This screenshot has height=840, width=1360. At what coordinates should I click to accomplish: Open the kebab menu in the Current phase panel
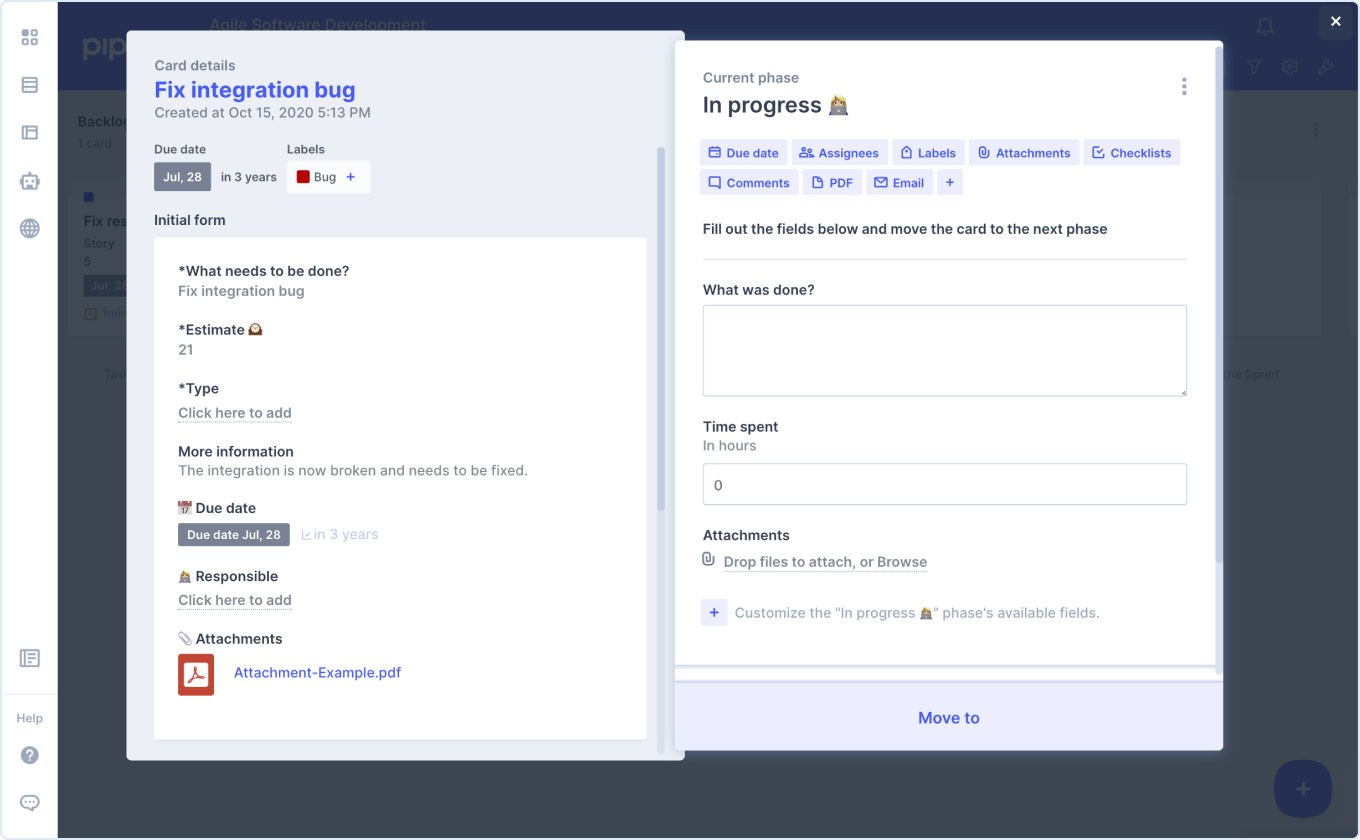pos(1184,86)
